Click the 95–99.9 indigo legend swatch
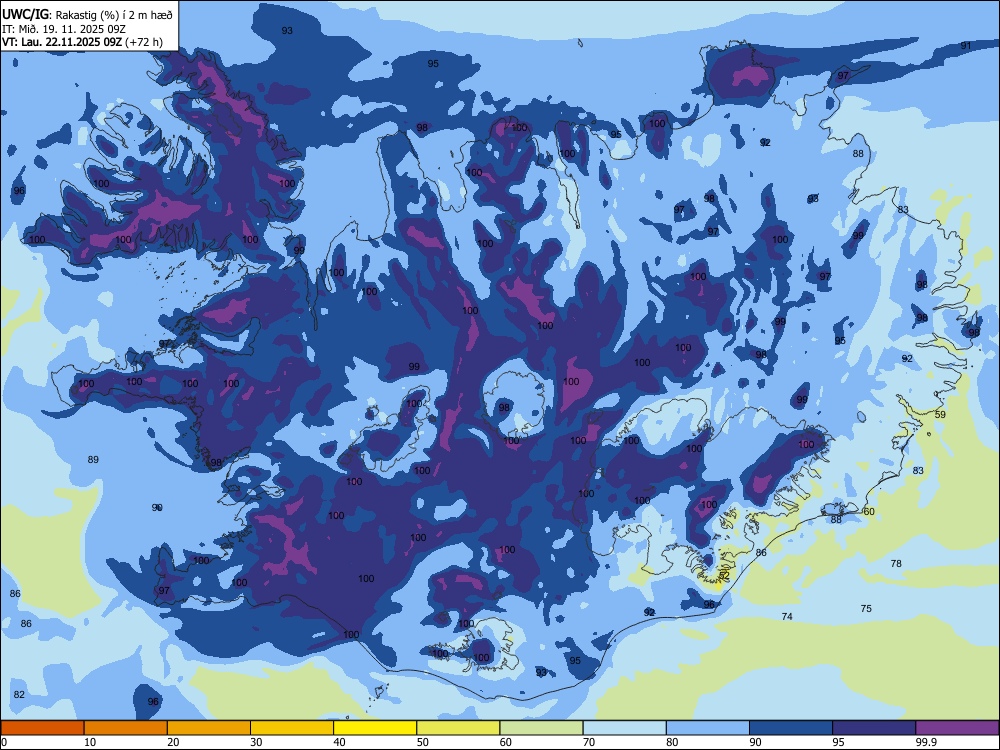This screenshot has height=750, width=1000. tap(874, 728)
